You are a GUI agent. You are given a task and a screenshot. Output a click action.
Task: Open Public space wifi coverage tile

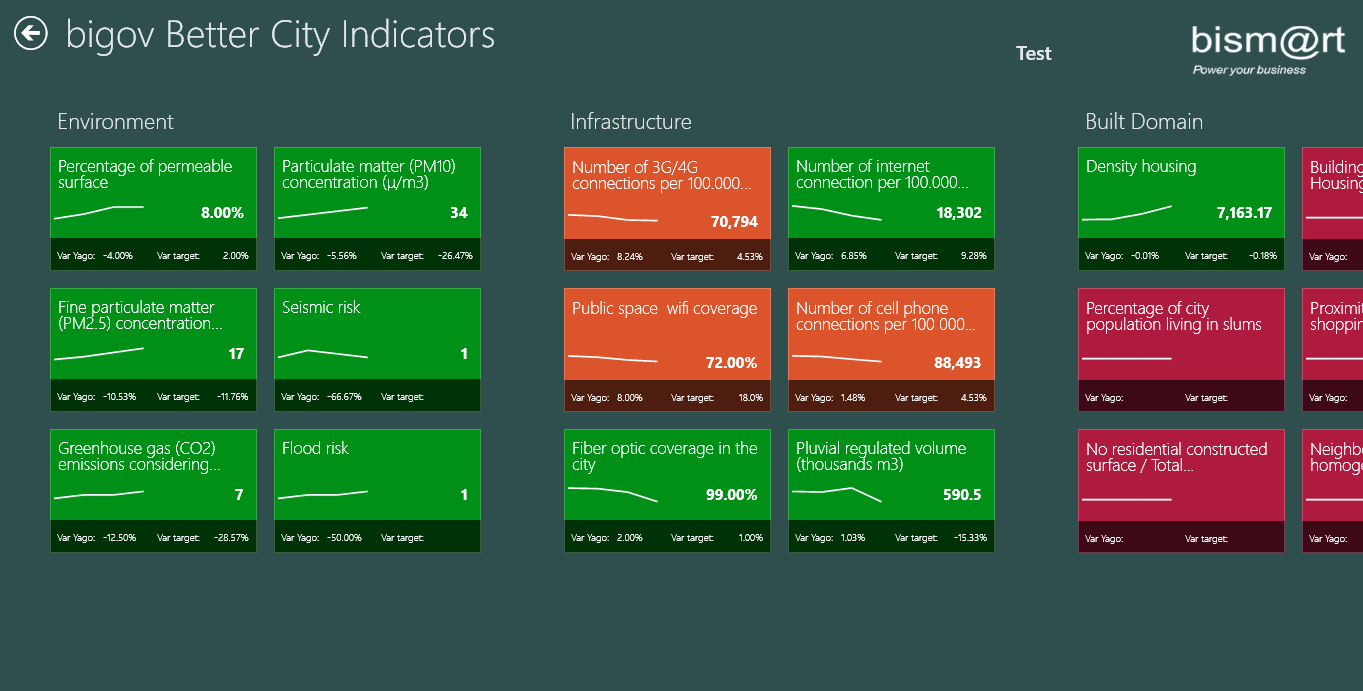pos(667,349)
